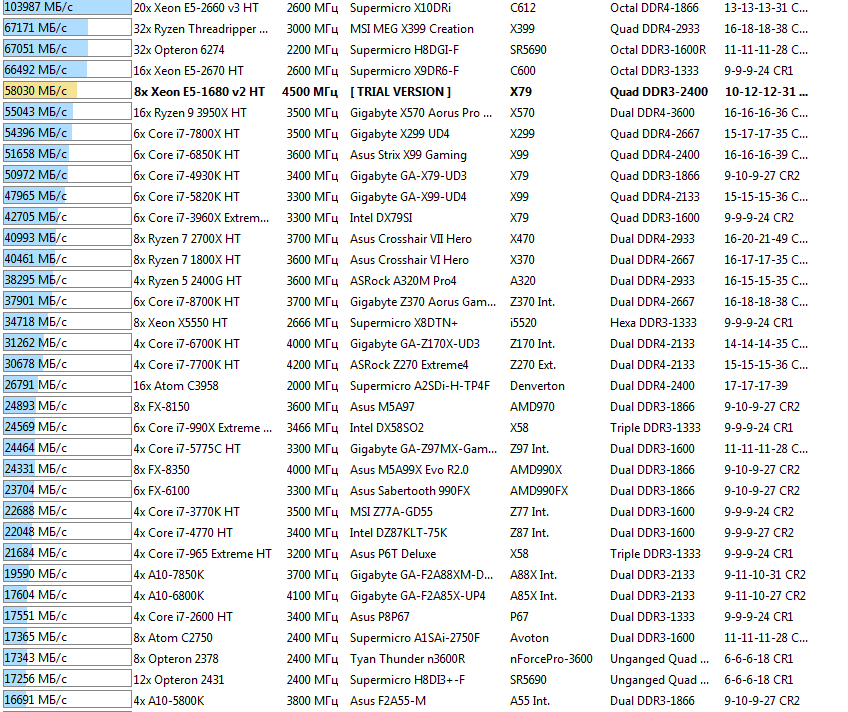Select the Denverton chipset cell
The image size is (848, 712).
coord(537,387)
